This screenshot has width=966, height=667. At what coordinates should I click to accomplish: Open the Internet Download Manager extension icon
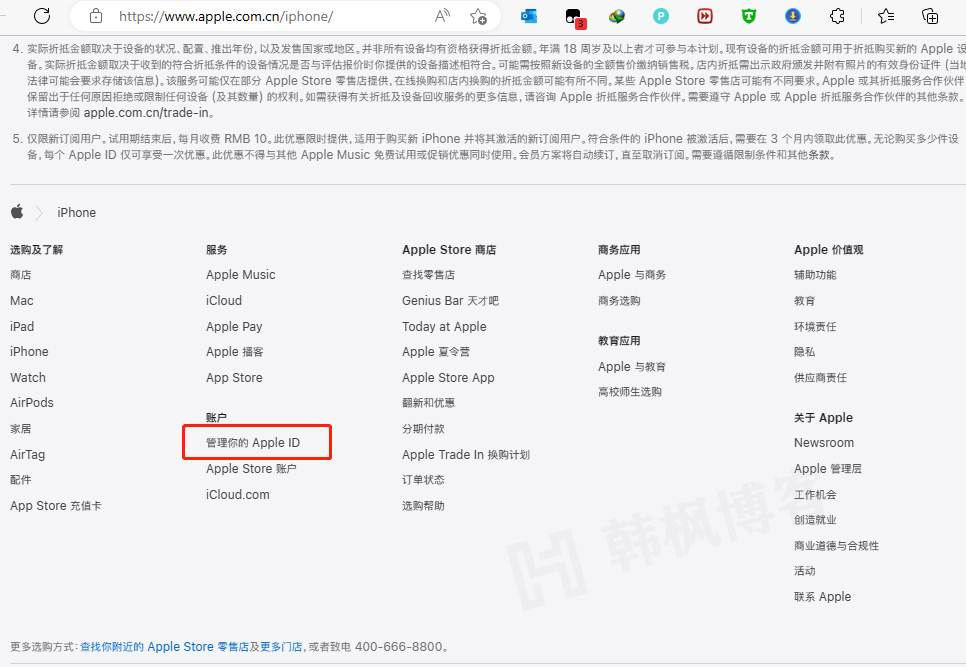[x=617, y=16]
